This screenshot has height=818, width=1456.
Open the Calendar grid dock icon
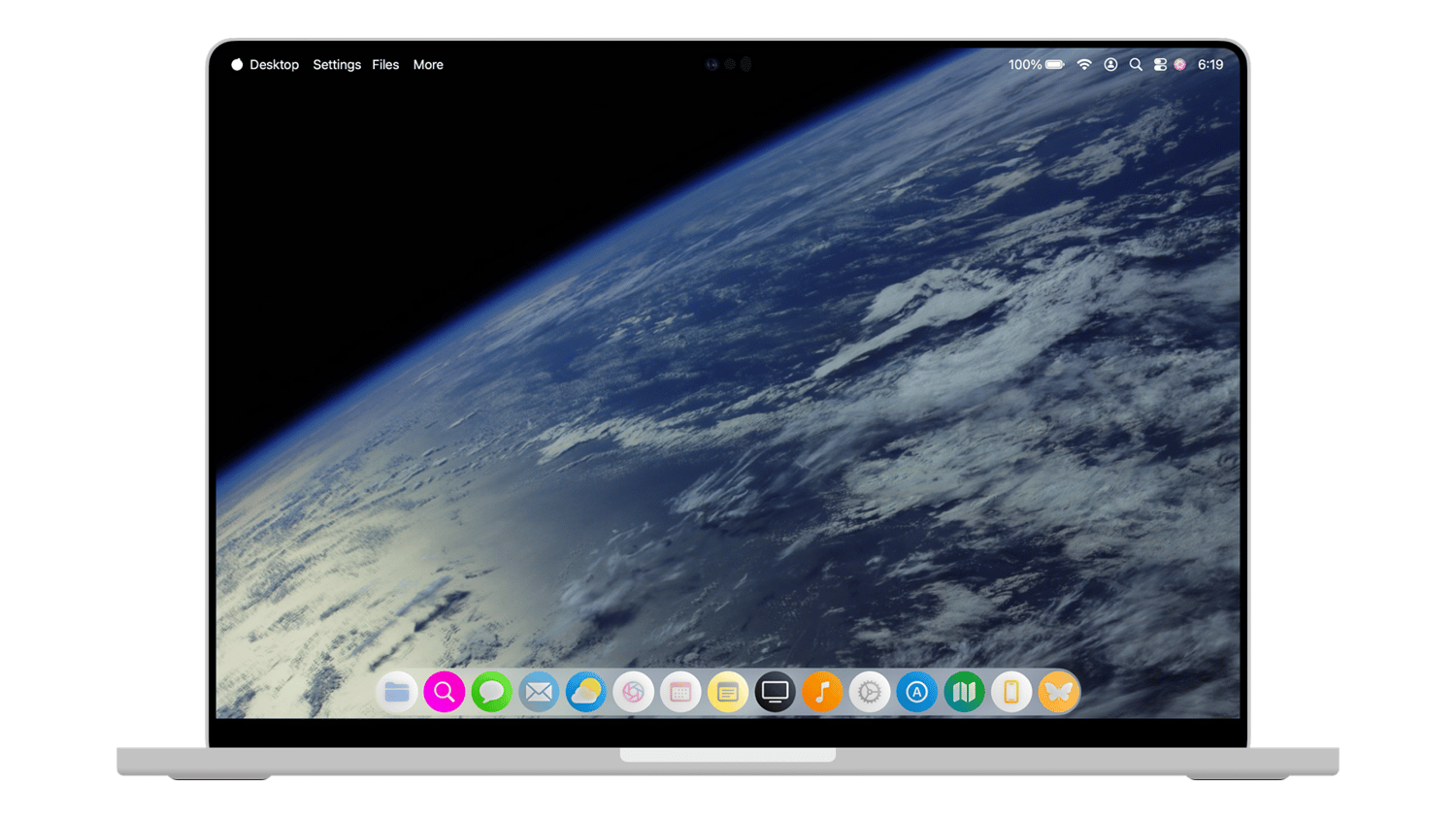680,692
